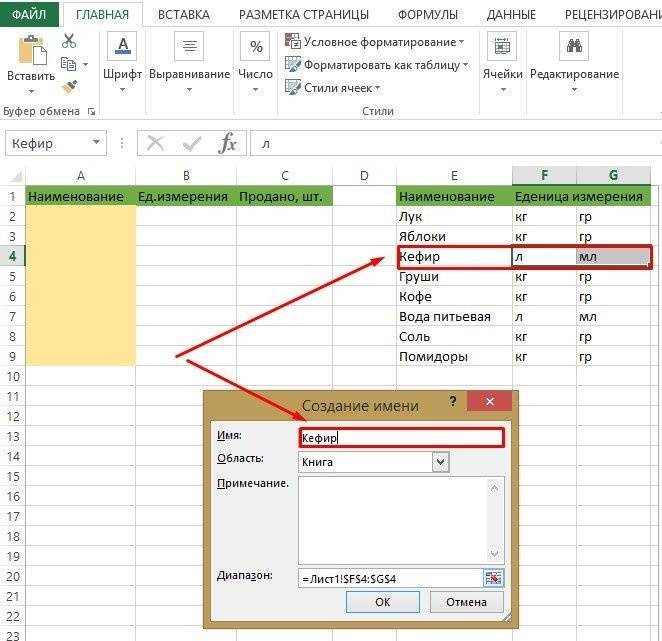This screenshot has height=641, width=662.
Task: Open the РАЗМЕТКА СТРАНИЦЫ tab
Action: 304,14
